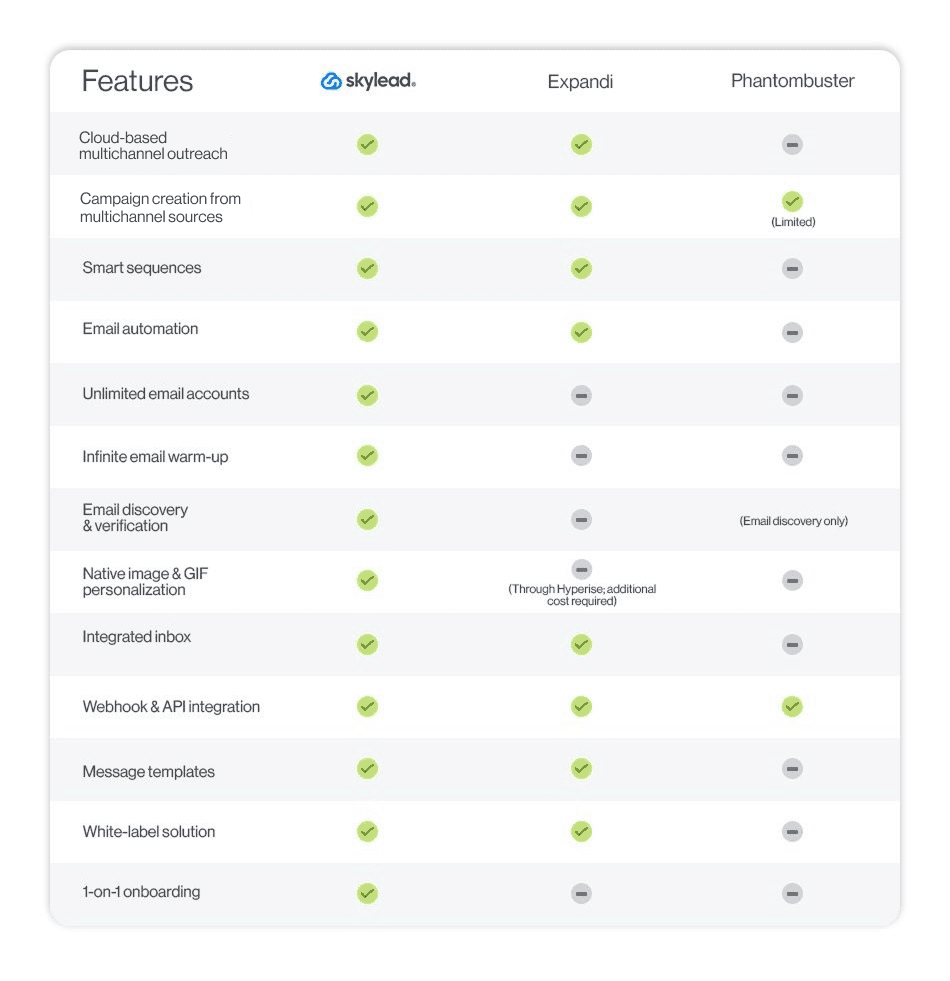Click Skylead checkmark for Smart sequences
The height and width of the screenshot is (981, 950).
367,268
